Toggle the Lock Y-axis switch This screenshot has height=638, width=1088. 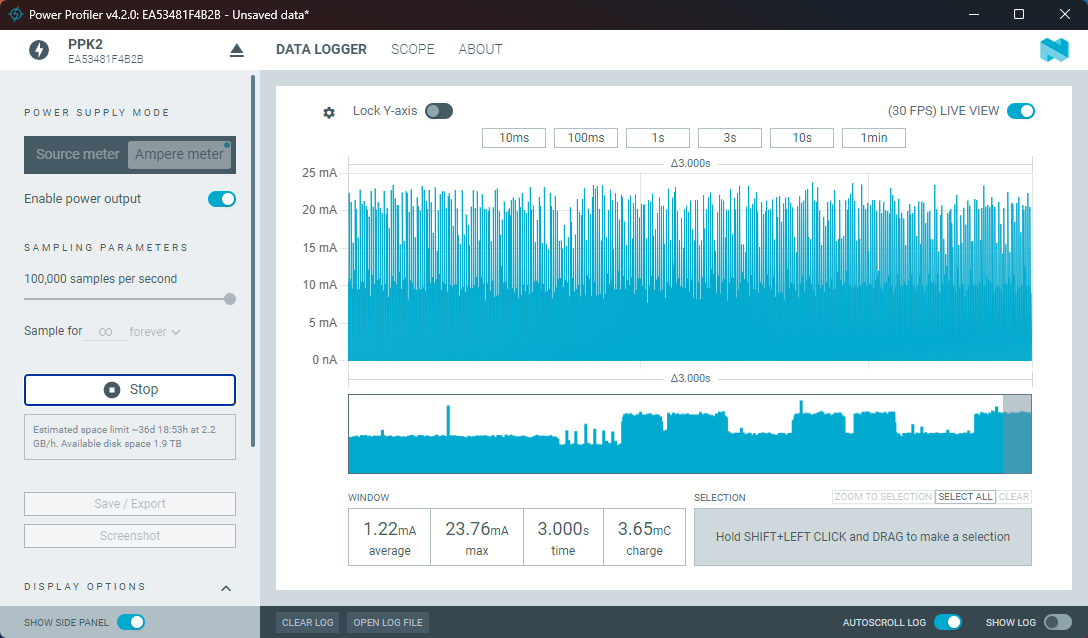click(x=438, y=111)
